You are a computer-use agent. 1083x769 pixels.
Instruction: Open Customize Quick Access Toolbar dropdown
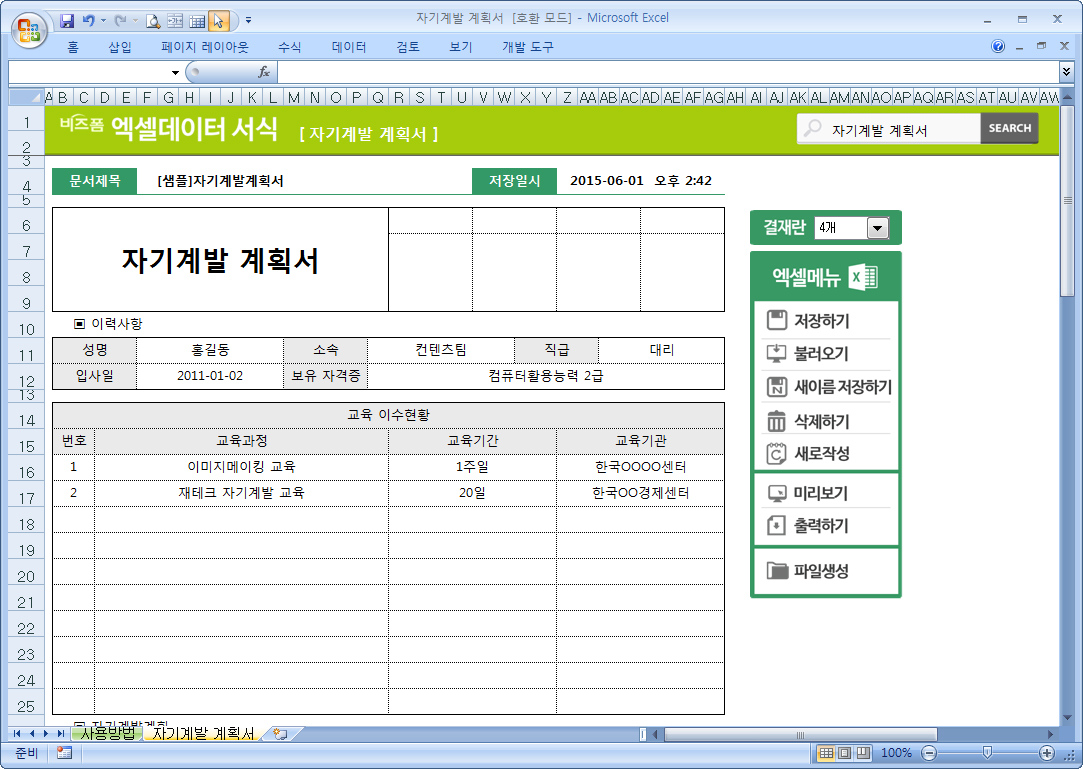point(248,20)
